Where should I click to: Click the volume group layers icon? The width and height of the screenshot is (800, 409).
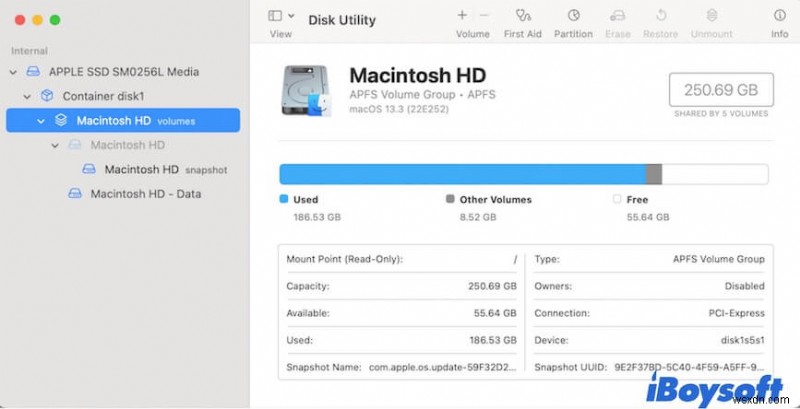[61, 120]
